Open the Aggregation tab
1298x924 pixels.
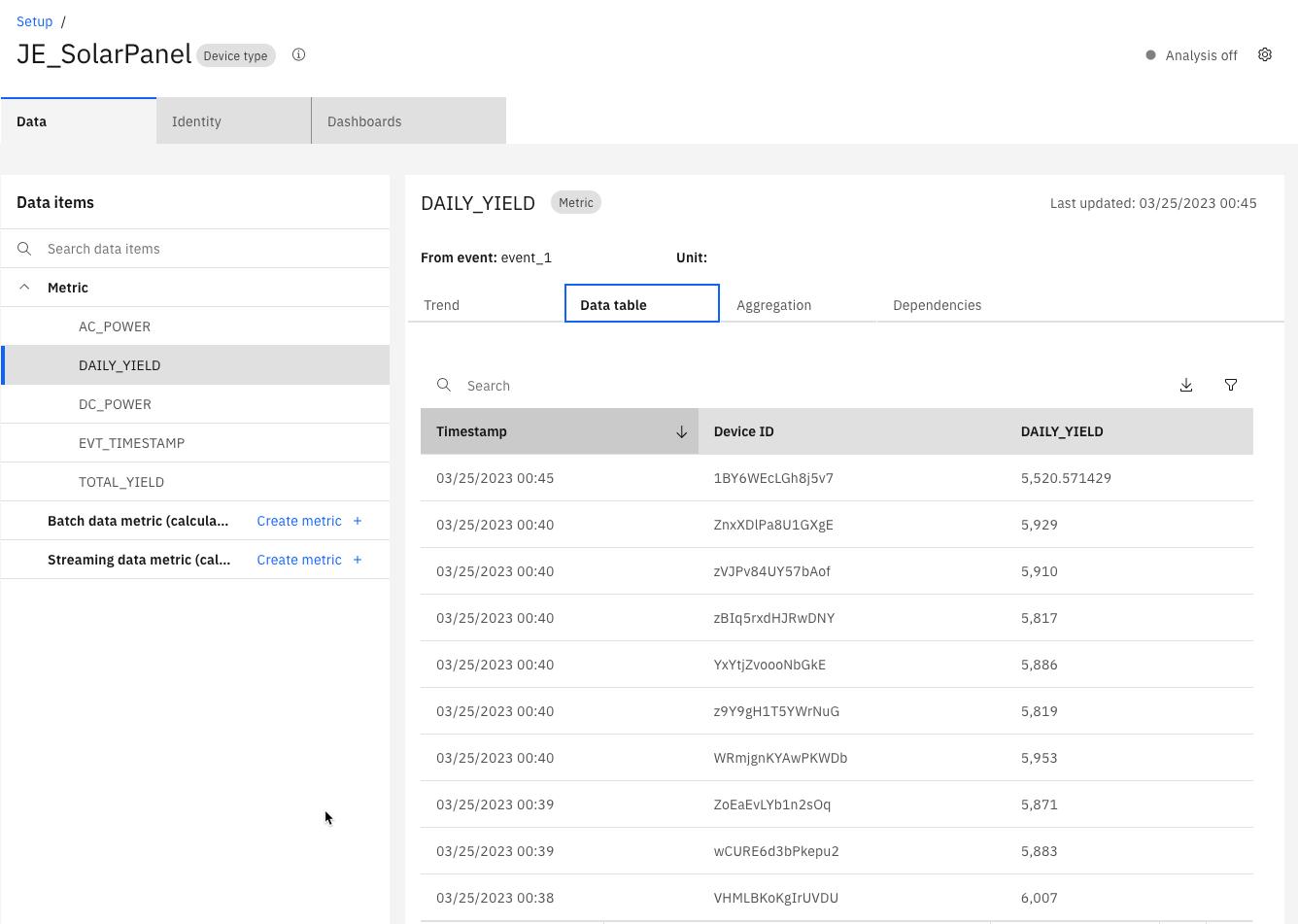(x=799, y=305)
